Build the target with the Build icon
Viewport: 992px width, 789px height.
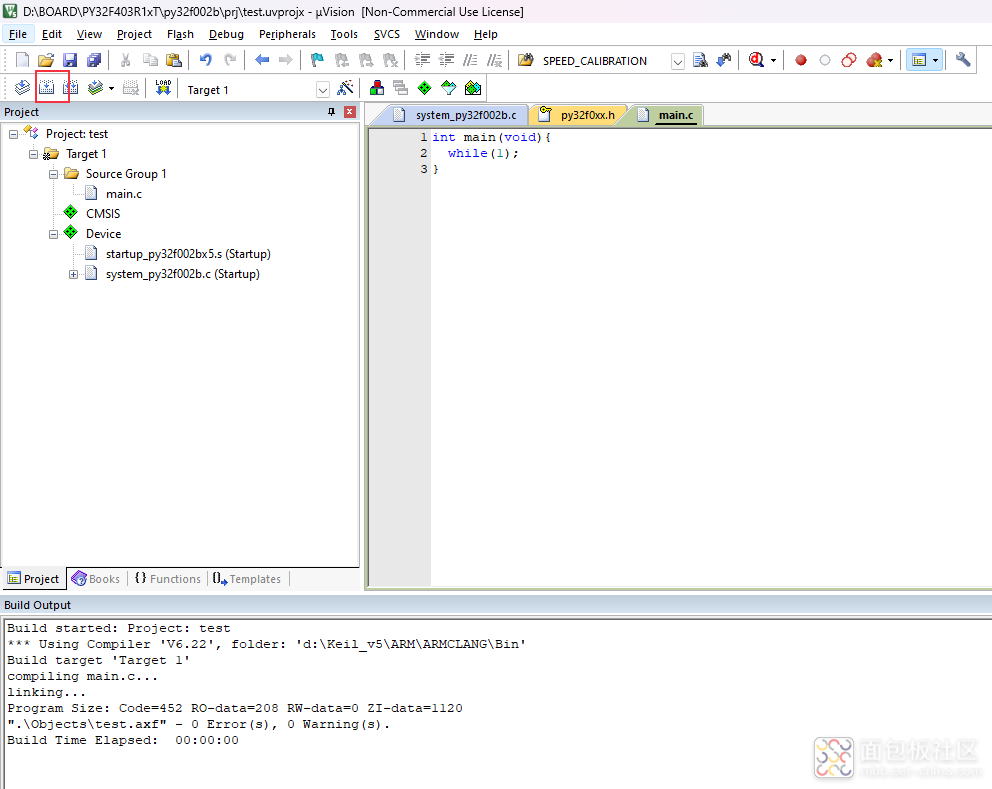(x=46, y=88)
